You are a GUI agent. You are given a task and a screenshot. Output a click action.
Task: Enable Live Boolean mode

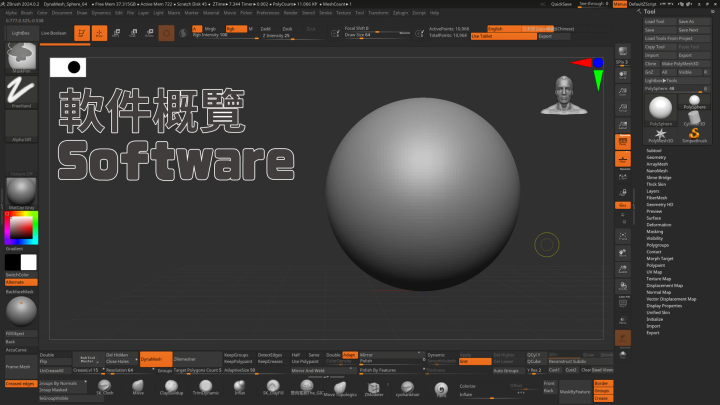(54, 33)
